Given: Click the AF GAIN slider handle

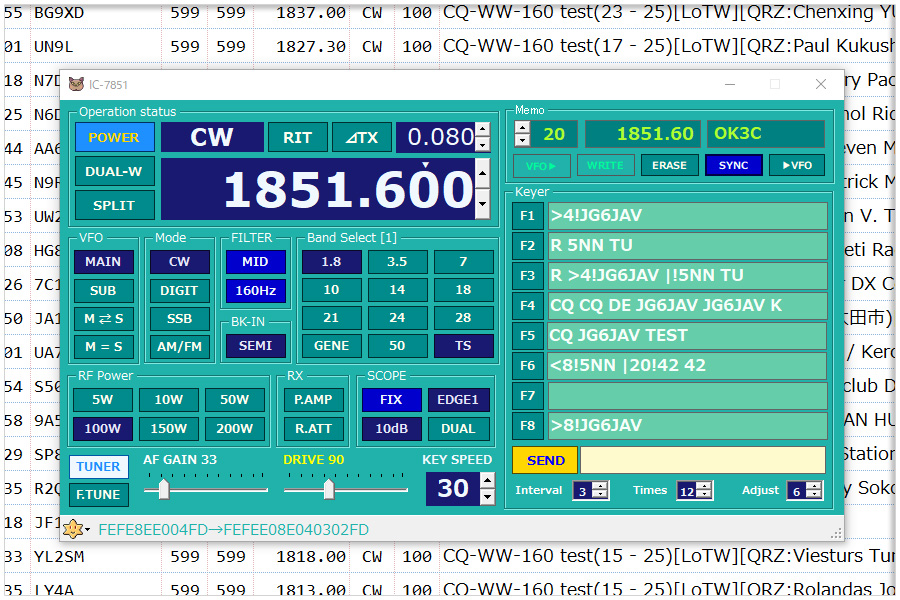Looking at the screenshot, I should [163, 489].
